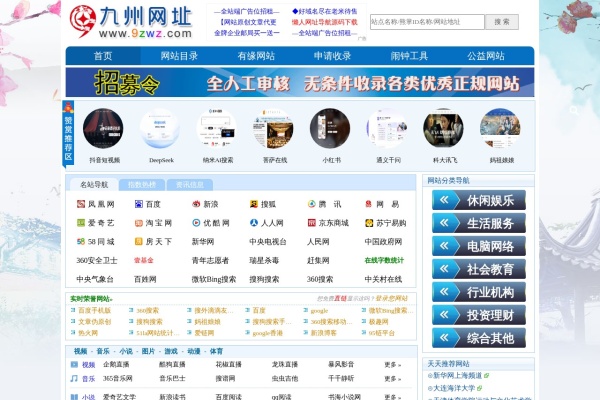
Task: Open the 菩萨在线 round thumbnail
Action: 273,128
